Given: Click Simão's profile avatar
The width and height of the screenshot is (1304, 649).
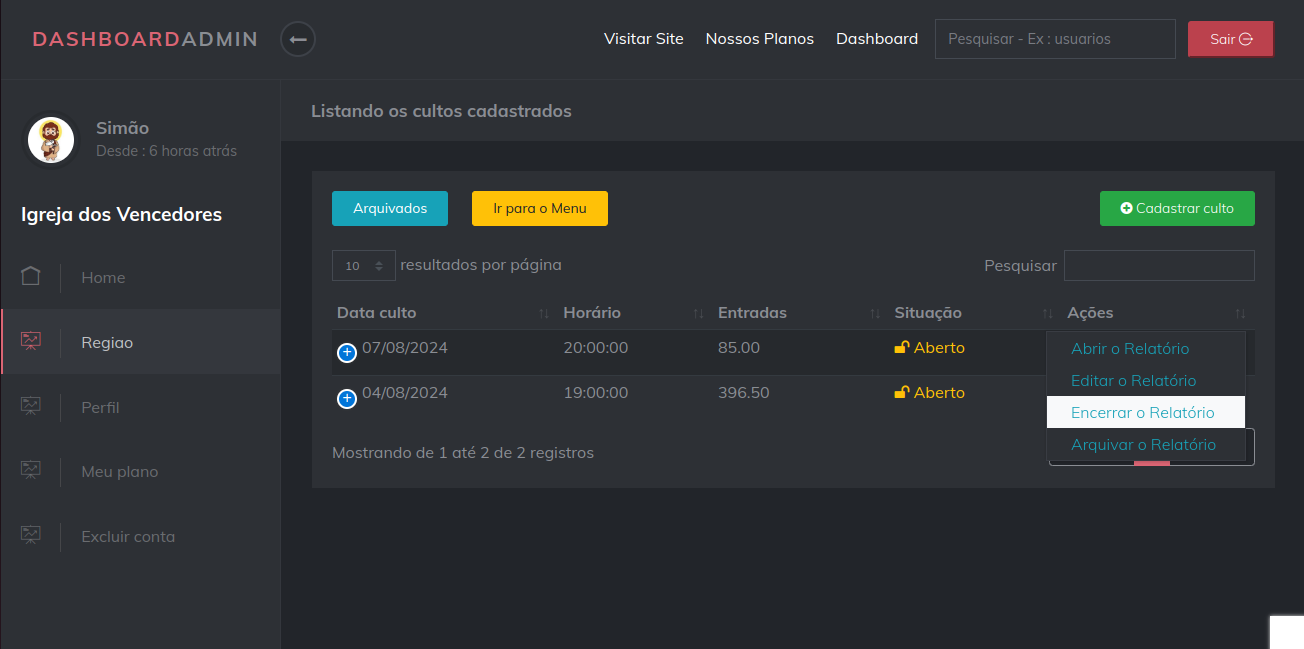Looking at the screenshot, I should (x=50, y=140).
